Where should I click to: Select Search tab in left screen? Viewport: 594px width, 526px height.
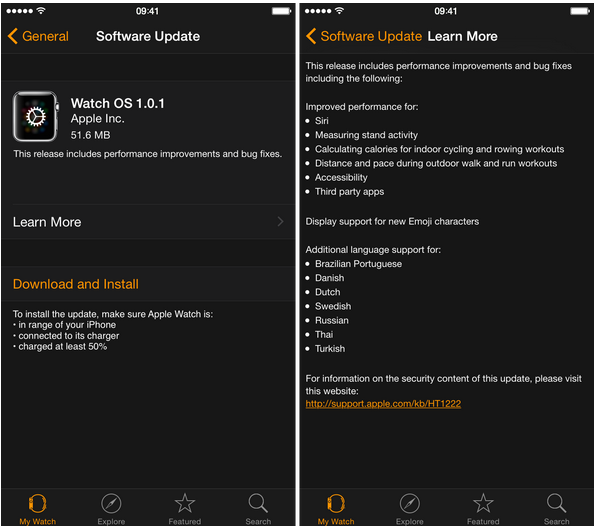coord(258,509)
